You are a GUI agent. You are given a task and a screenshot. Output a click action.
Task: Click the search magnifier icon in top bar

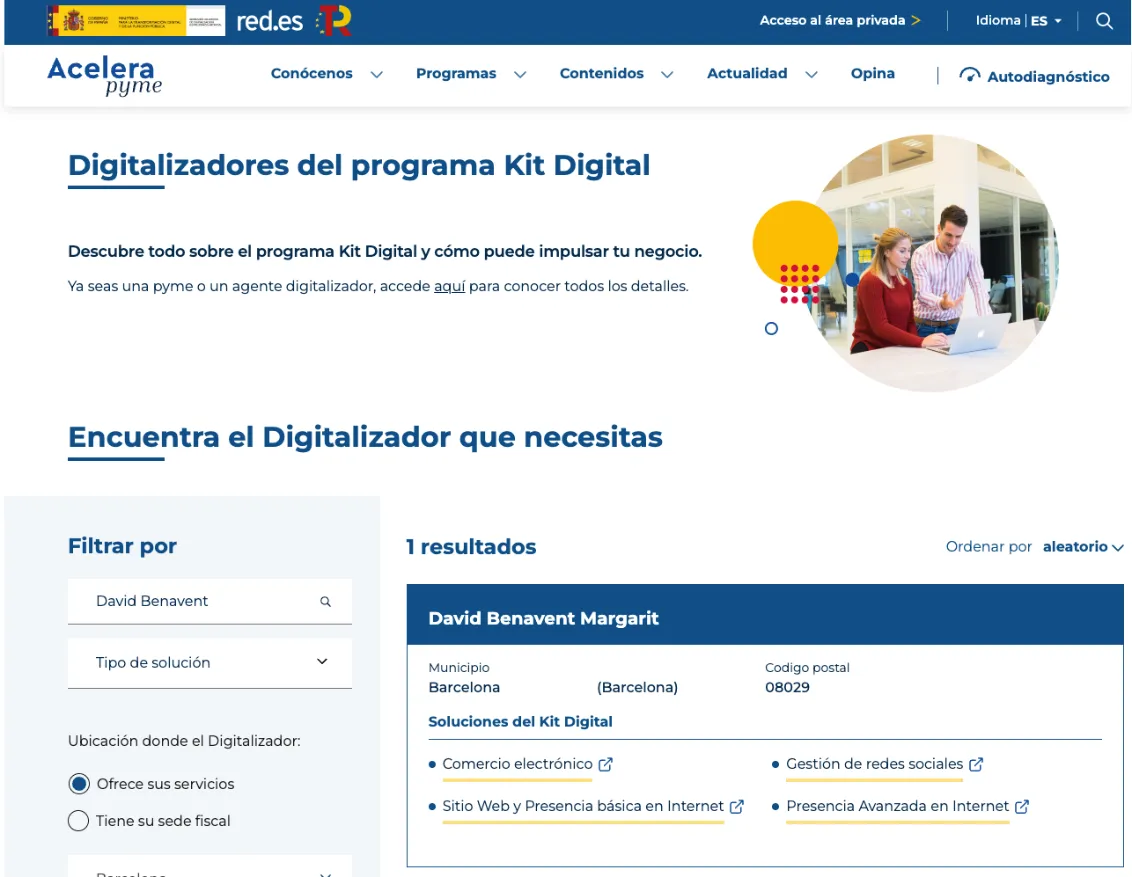click(x=1104, y=21)
